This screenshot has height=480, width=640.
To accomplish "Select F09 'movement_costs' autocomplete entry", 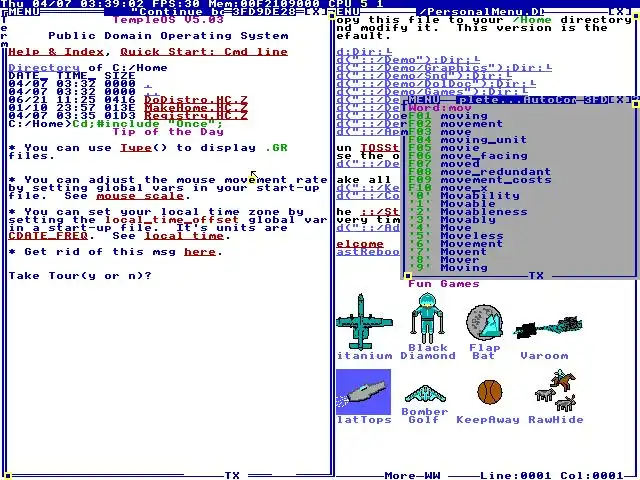I will coord(480,180).
